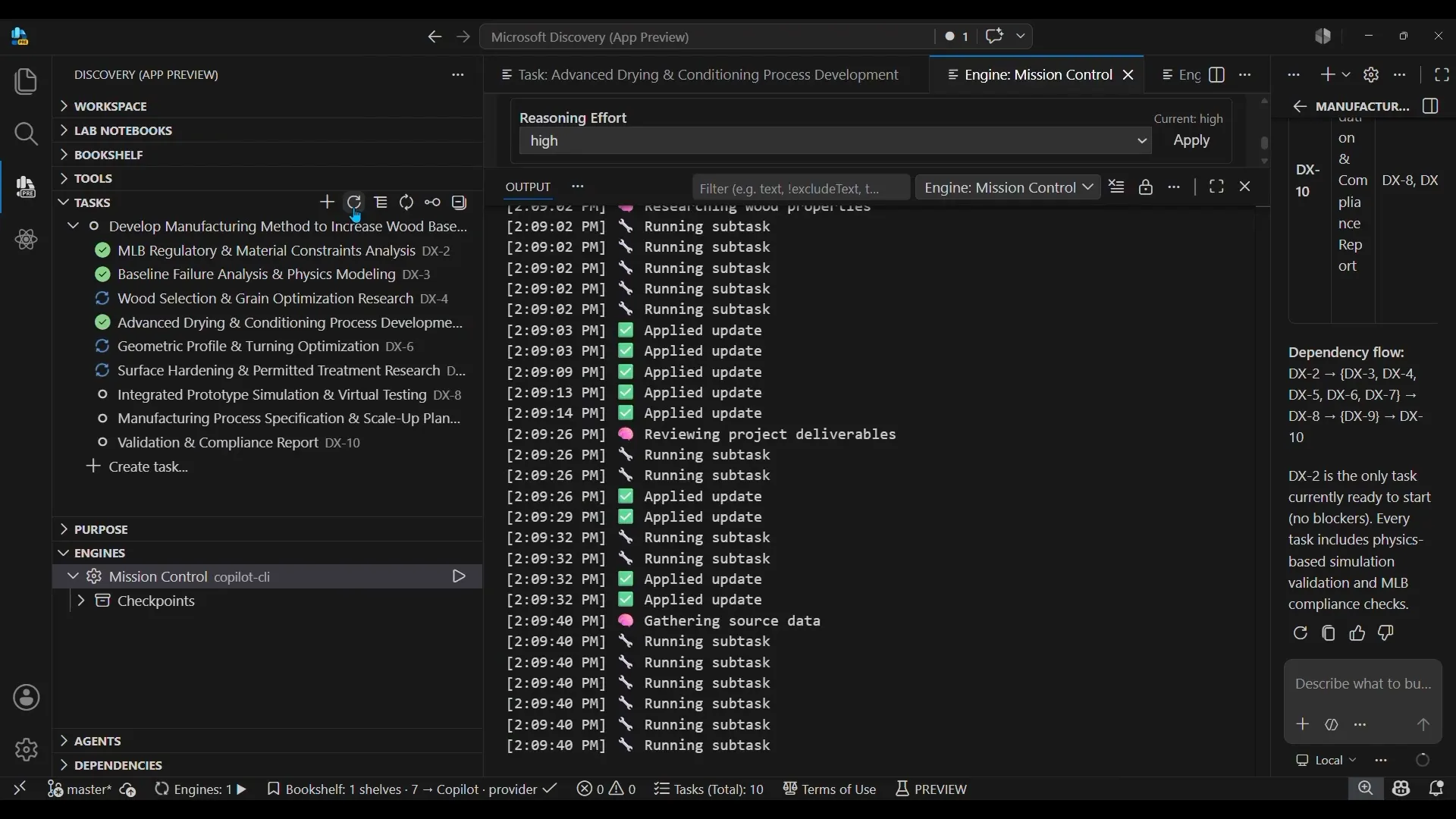Viewport: 1456px width, 819px height.
Task: Open Discovery sidebar more actions menu
Action: 458,75
